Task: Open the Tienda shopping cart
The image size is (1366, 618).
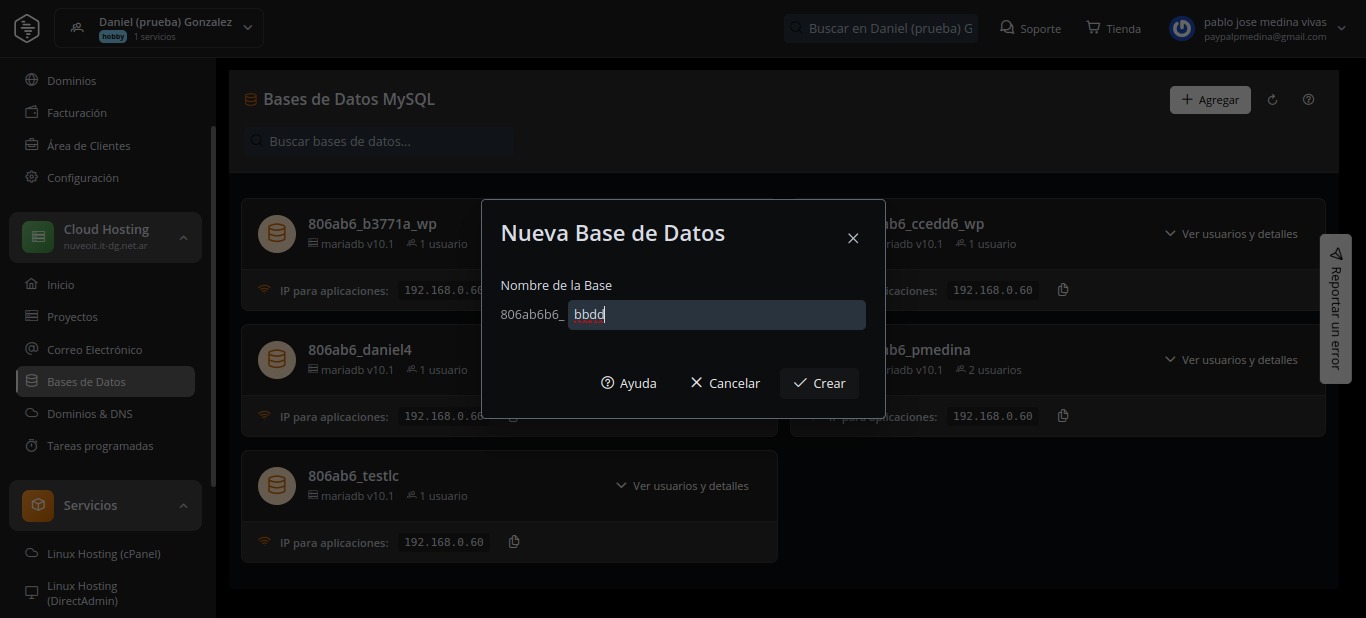Action: (x=1113, y=29)
